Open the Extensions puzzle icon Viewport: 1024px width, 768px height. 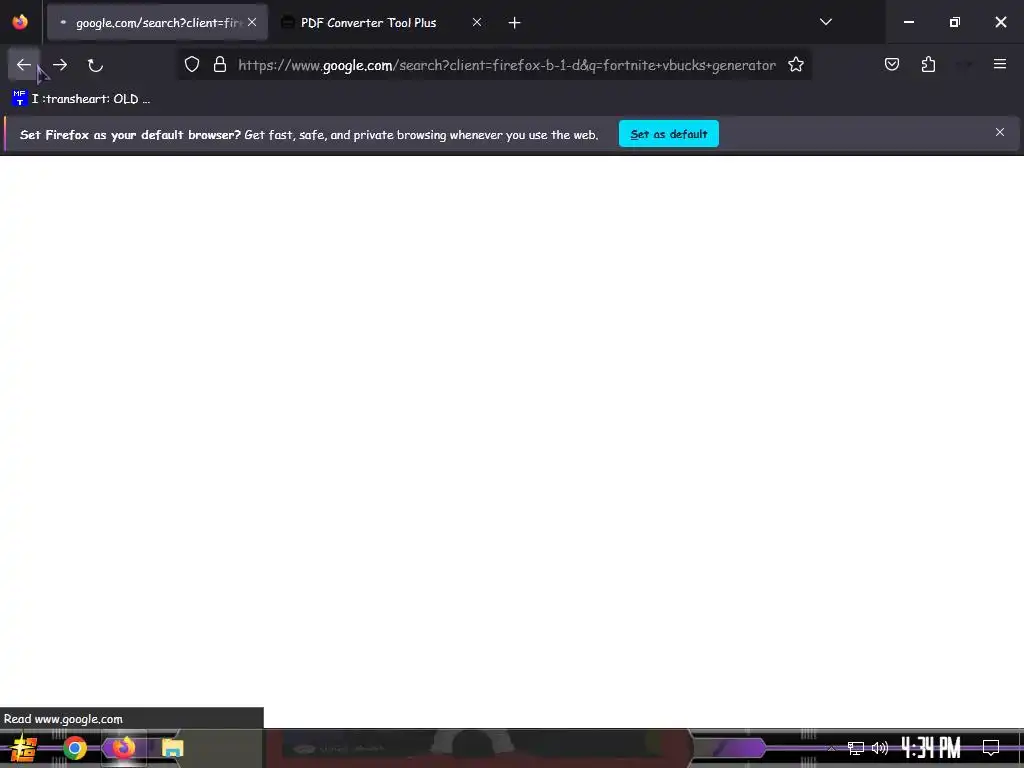pos(928,64)
